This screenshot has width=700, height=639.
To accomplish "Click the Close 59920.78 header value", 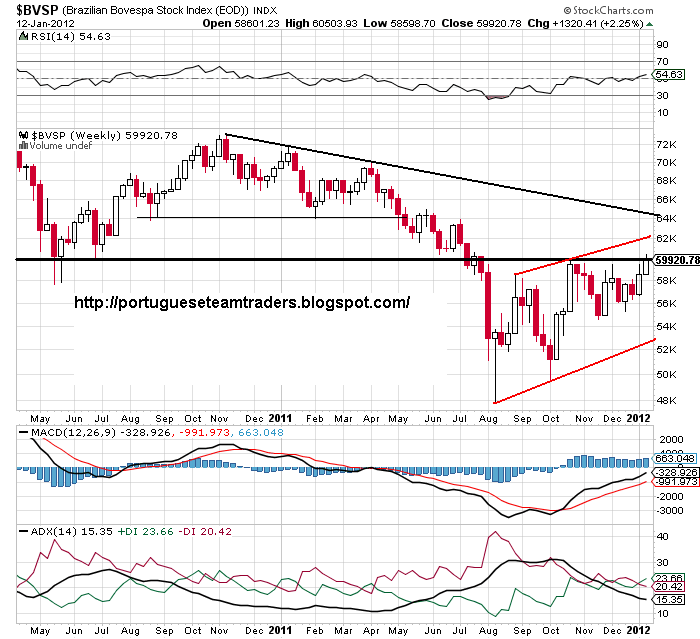I will tap(481, 23).
